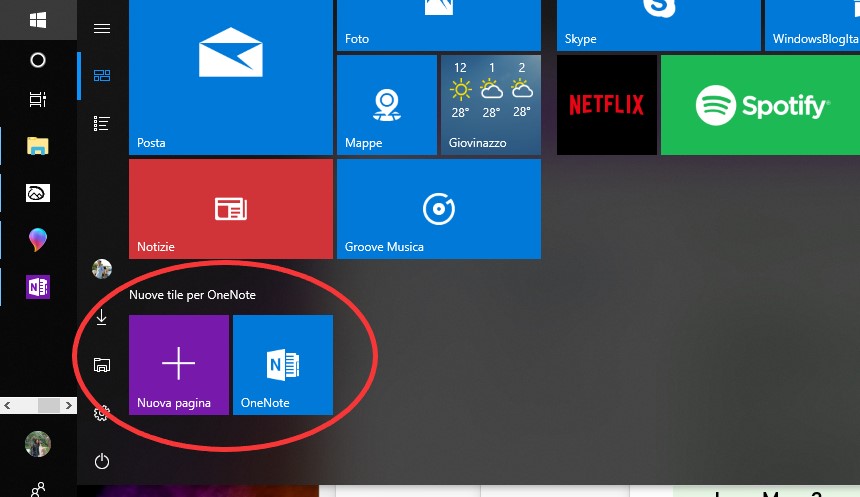Open user account avatar in Start menu
This screenshot has height=497, width=860.
point(102,269)
